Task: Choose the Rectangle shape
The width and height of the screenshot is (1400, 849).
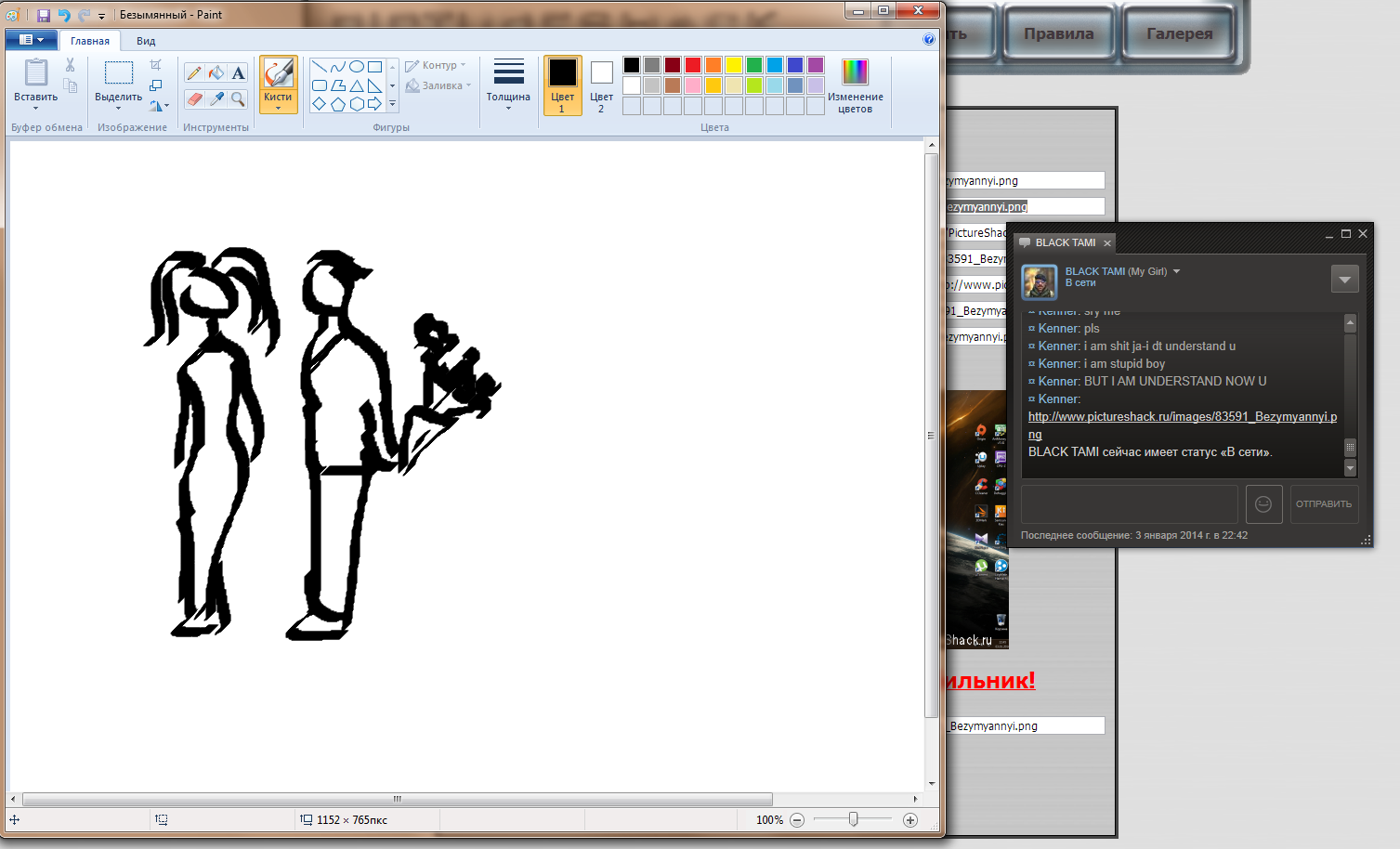Action: [x=374, y=67]
